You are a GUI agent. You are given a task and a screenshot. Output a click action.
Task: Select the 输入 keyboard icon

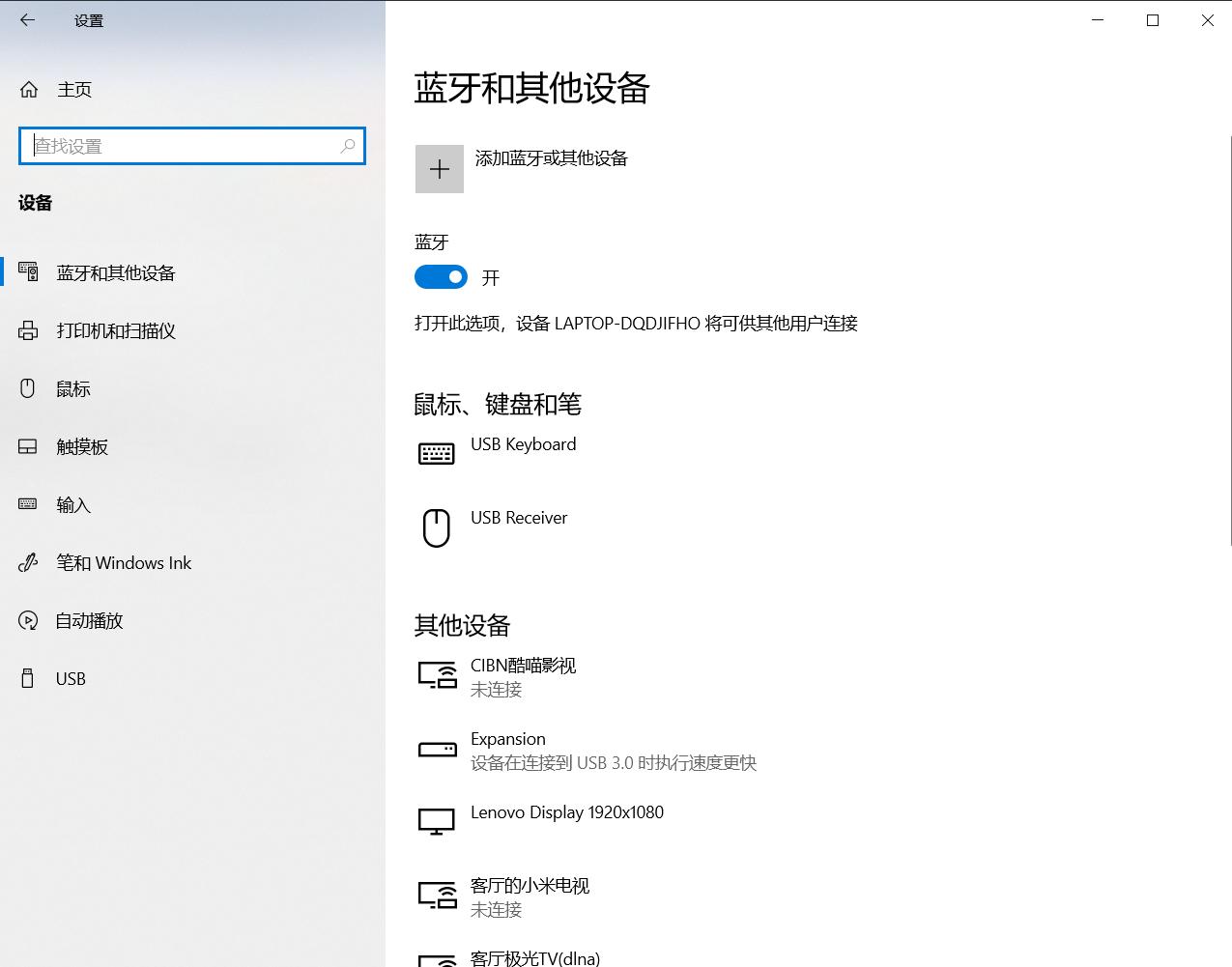coord(28,504)
